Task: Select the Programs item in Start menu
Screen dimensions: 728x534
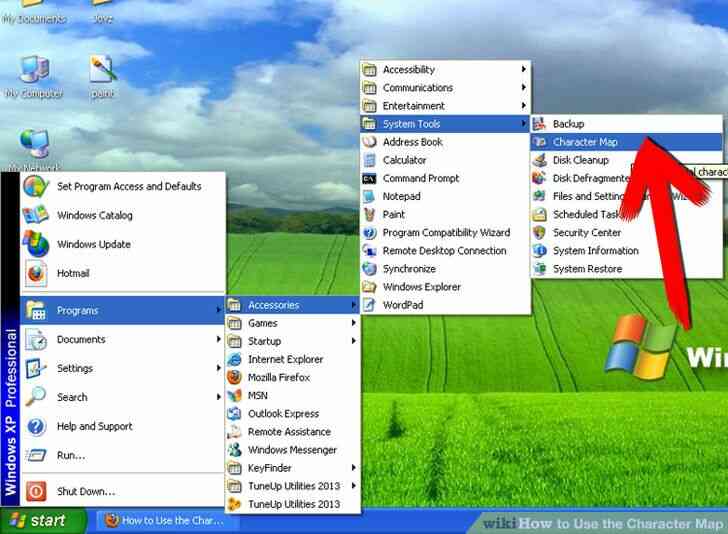Action: [x=123, y=310]
